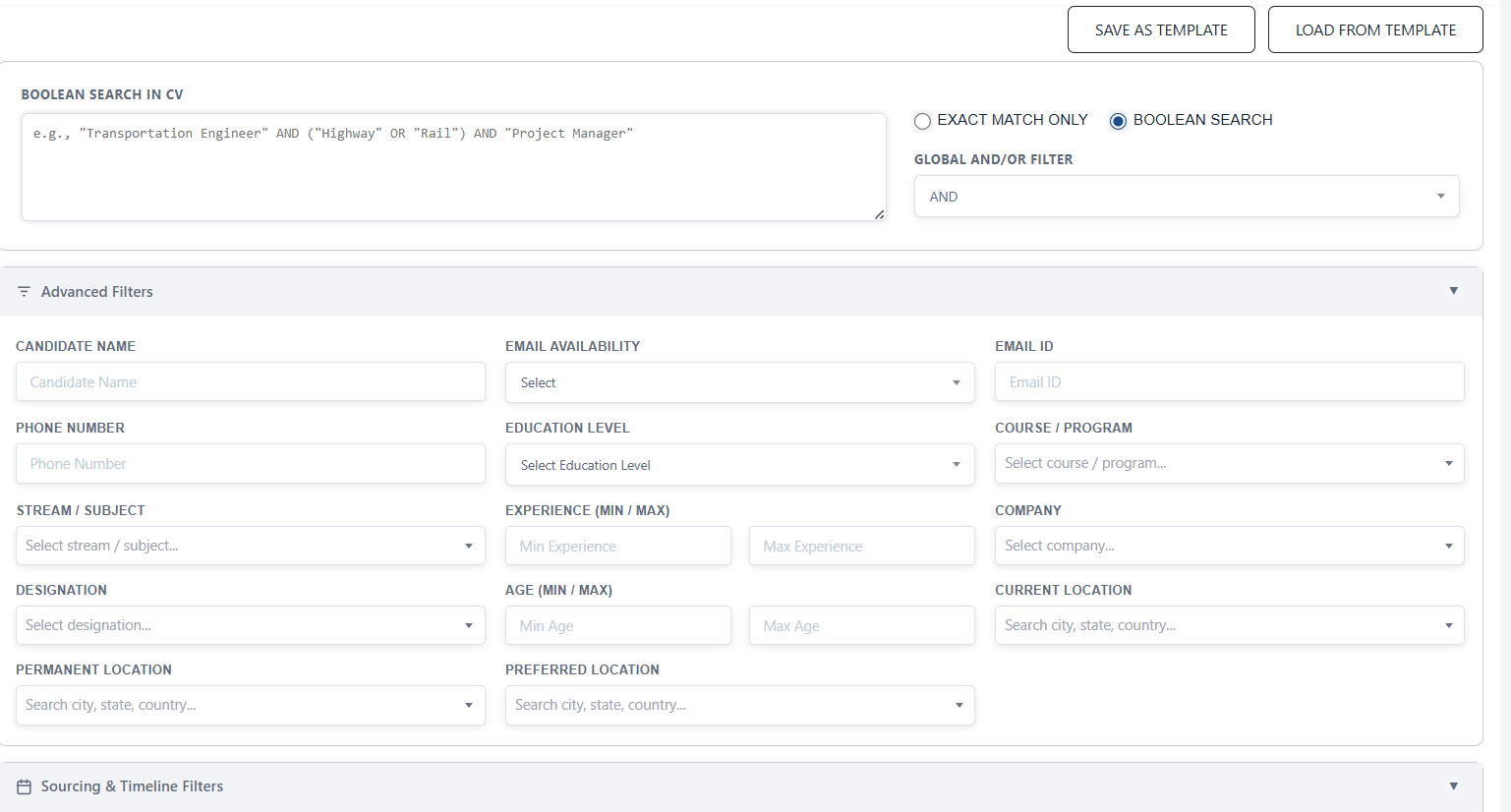The height and width of the screenshot is (812, 1511).
Task: Click the Candidate Name input field
Action: [x=250, y=381]
